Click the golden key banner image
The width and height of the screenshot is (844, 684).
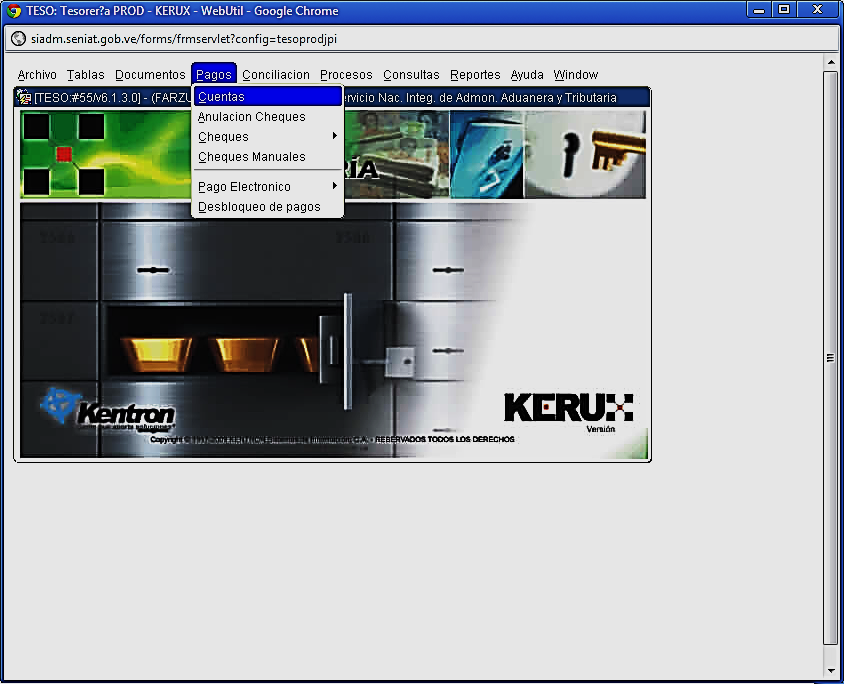pos(585,154)
